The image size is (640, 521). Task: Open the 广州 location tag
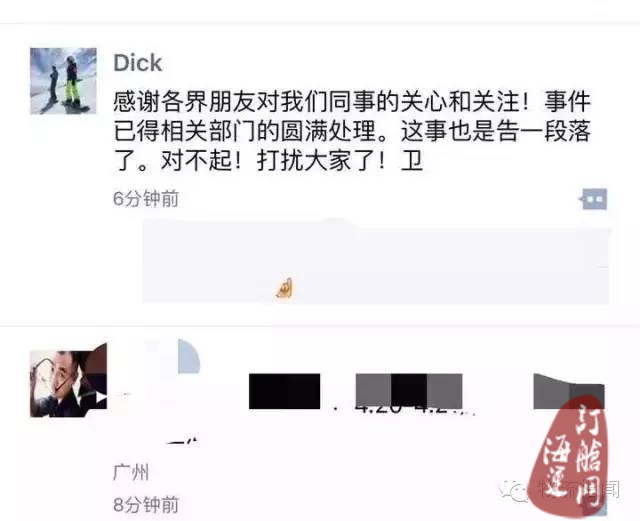tap(131, 472)
